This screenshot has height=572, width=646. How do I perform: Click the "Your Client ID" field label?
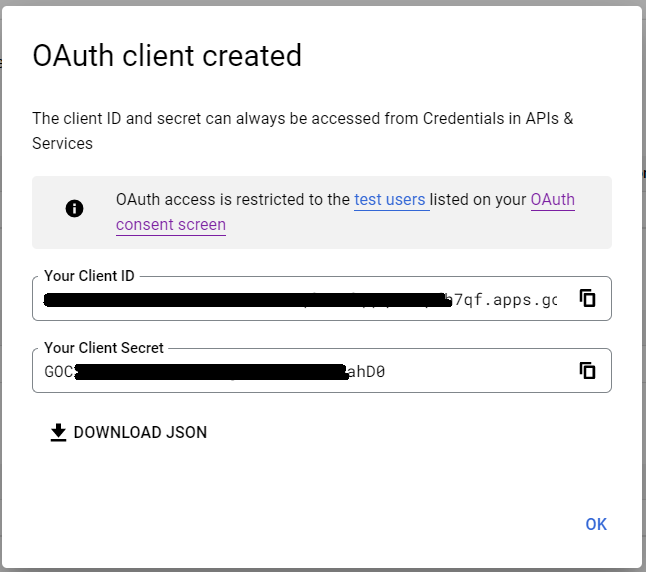tap(89, 276)
